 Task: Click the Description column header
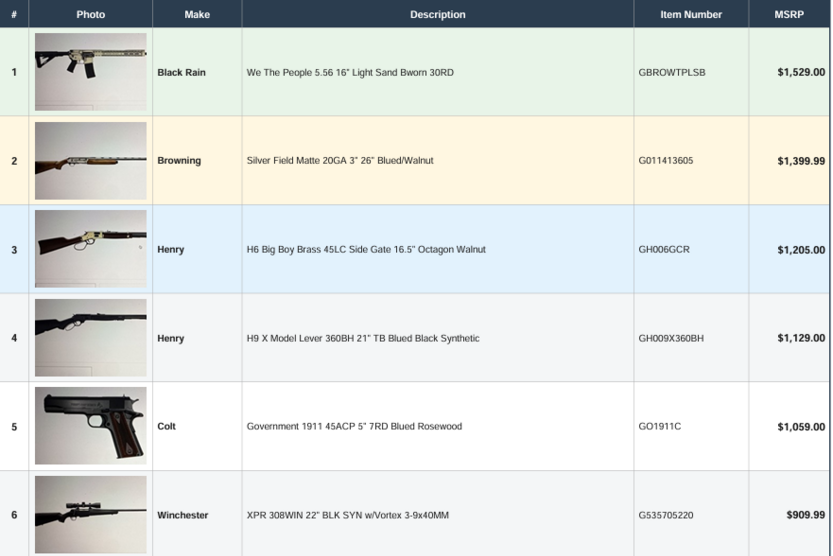click(x=438, y=14)
